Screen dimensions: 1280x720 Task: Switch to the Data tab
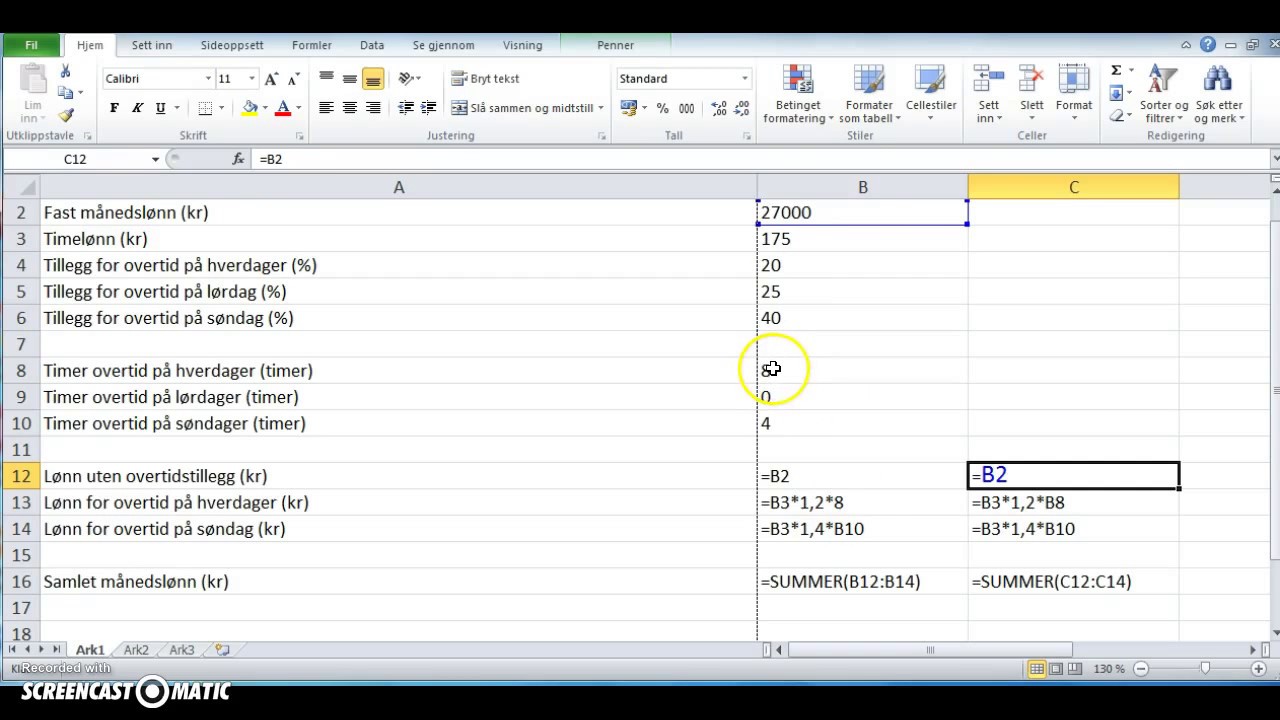tap(372, 45)
